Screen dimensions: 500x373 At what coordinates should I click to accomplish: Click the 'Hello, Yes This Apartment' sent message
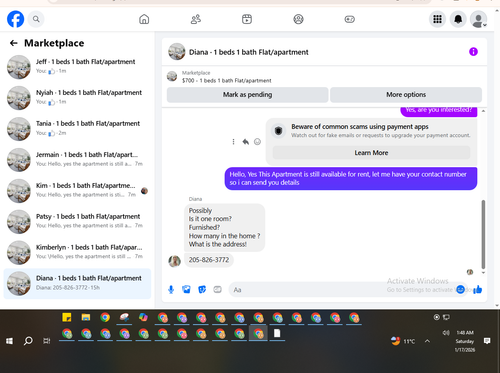(x=351, y=178)
